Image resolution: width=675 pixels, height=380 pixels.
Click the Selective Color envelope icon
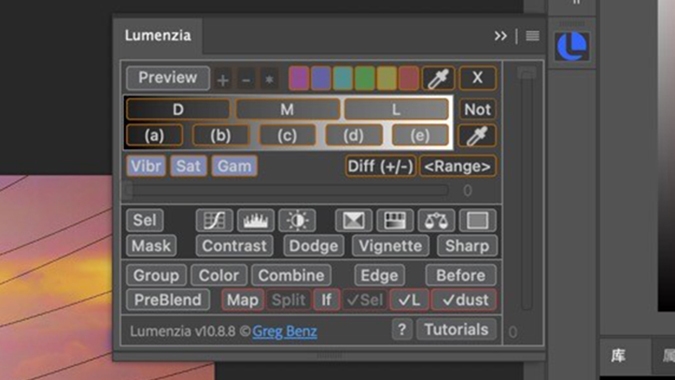coord(353,220)
